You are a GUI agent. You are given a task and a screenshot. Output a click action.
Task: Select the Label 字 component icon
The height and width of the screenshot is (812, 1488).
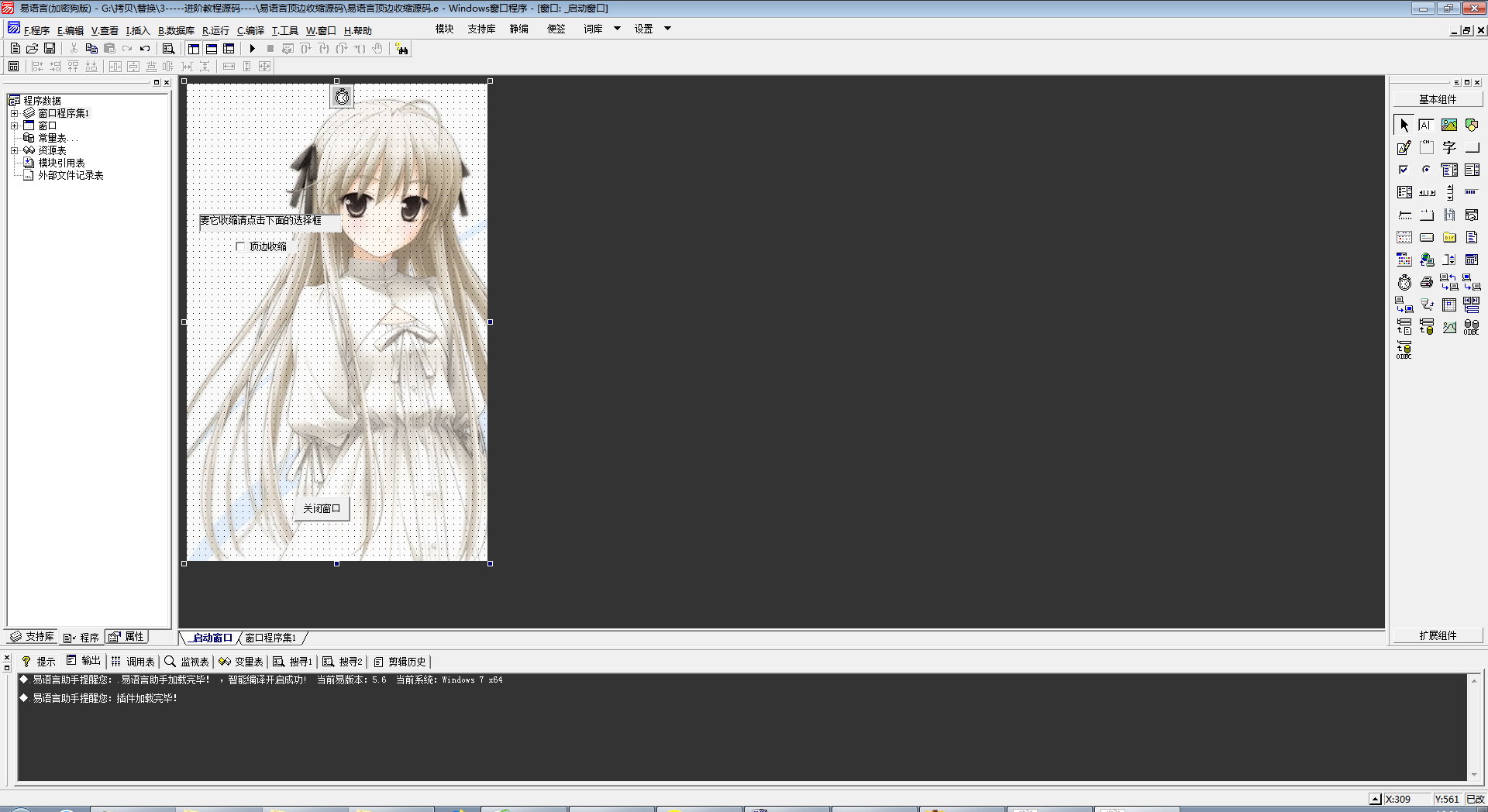click(1449, 147)
